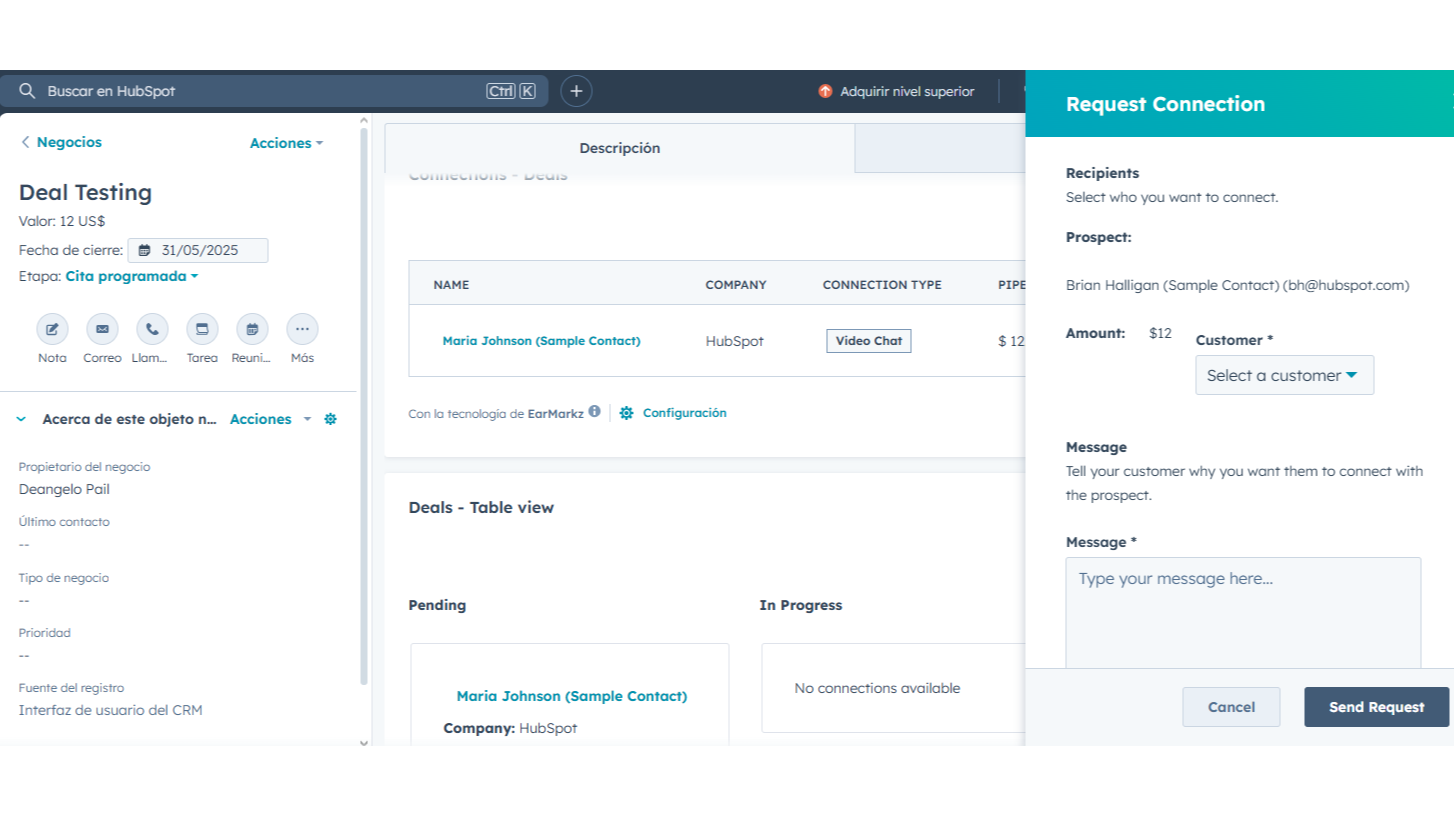Open the Más ellipsis icon
Viewport: 1454px width, 817px height.
click(302, 329)
